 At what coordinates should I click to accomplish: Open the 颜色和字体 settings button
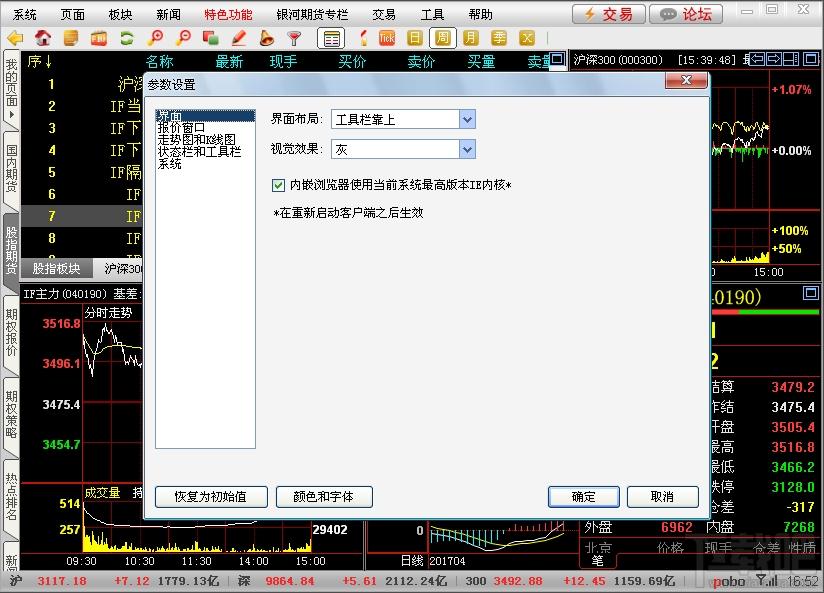tap(324, 497)
